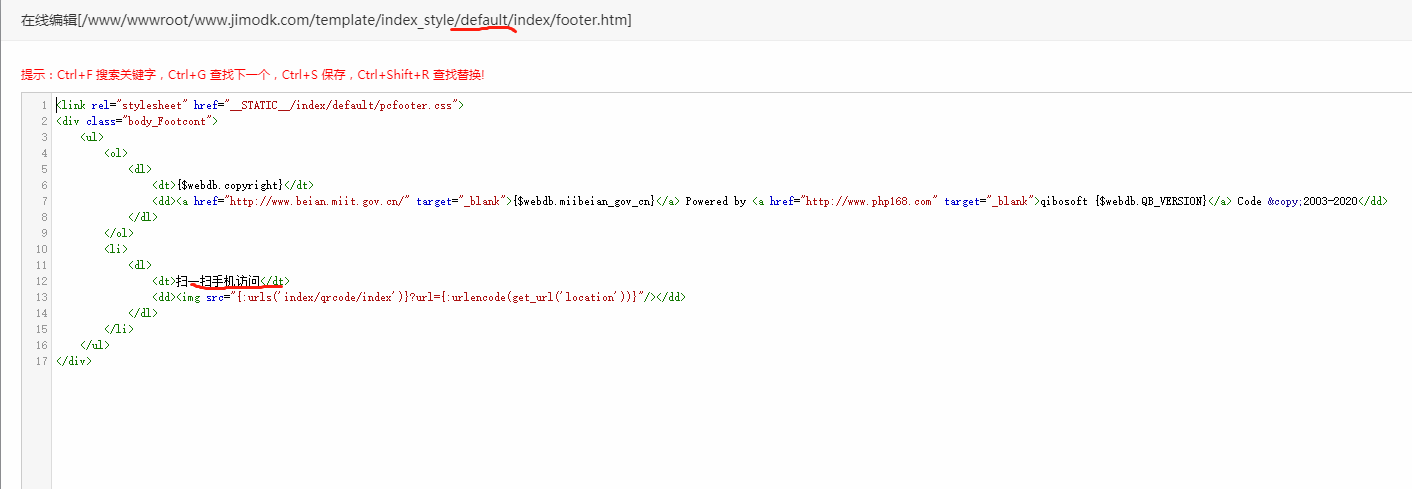Click the opening li tag on line 10
Viewport: 1412px width, 489px height.
pyautogui.click(x=116, y=249)
